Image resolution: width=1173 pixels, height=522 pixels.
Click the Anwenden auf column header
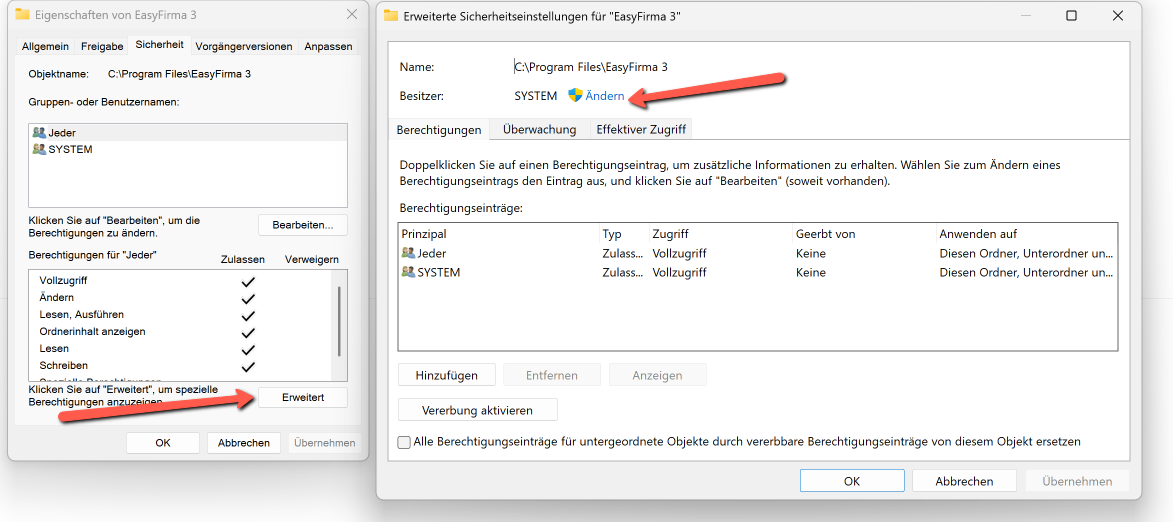click(1026, 234)
